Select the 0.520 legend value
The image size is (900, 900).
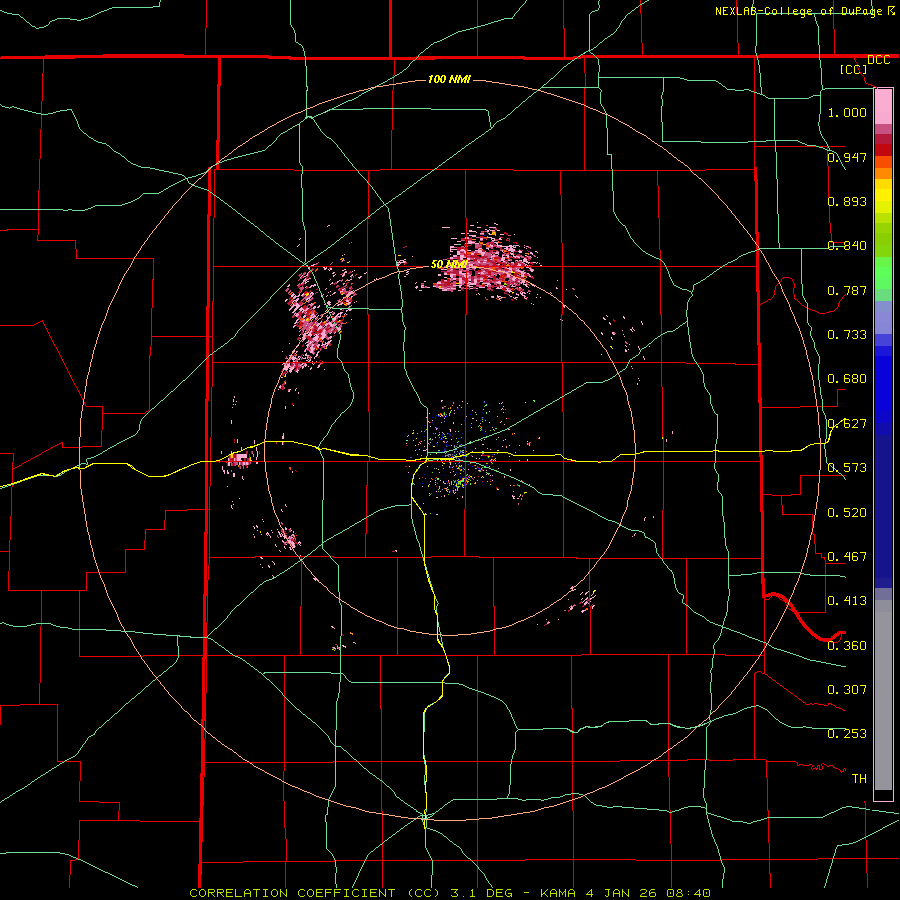(x=847, y=513)
